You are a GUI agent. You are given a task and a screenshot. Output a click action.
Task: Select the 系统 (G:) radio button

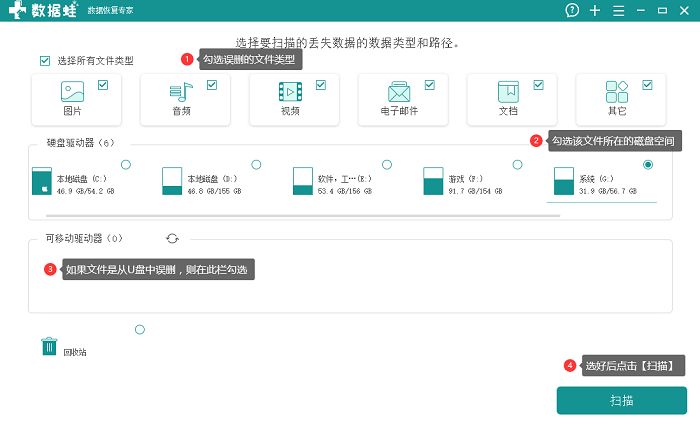coord(648,165)
